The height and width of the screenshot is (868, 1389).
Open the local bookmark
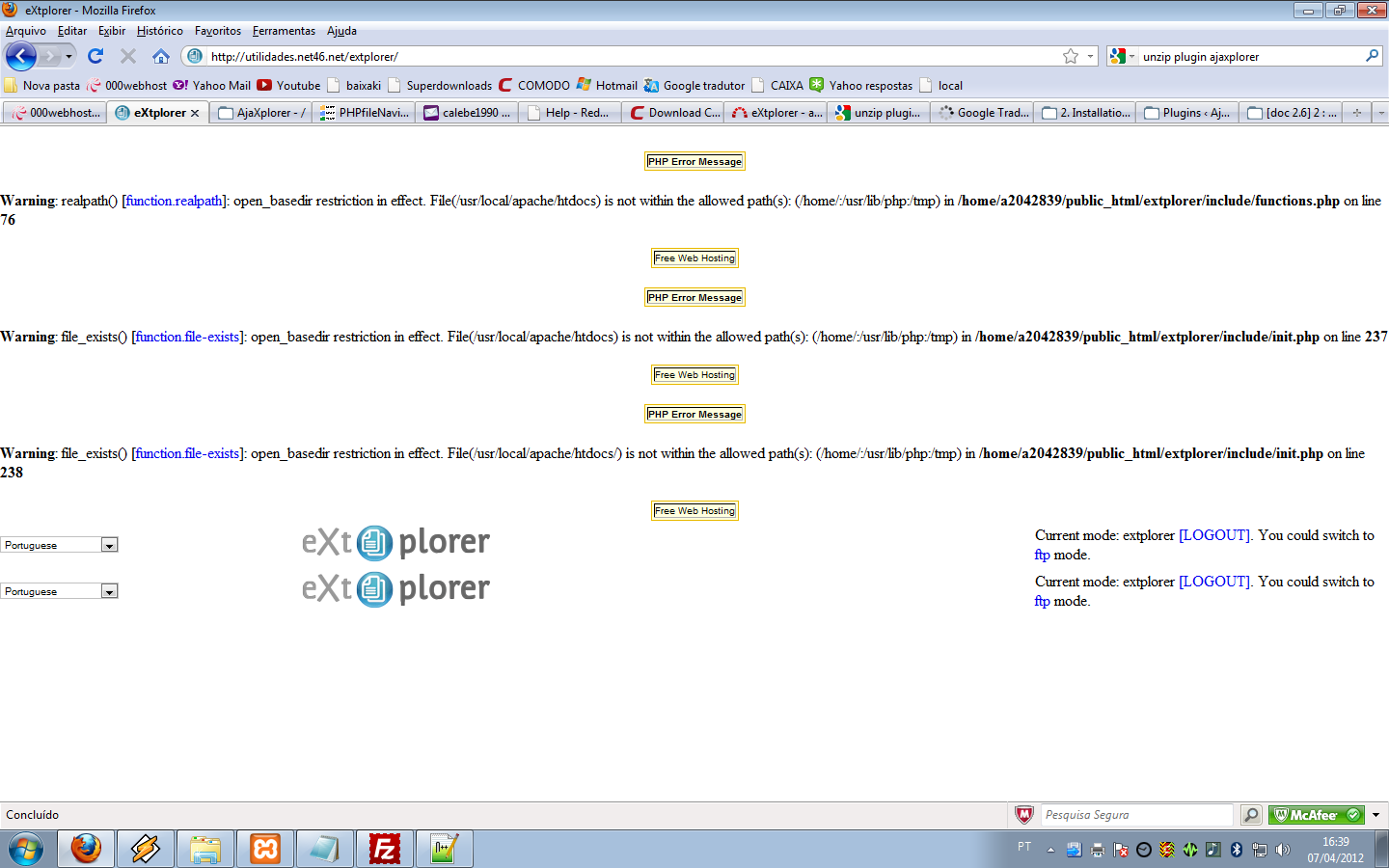coord(941,85)
